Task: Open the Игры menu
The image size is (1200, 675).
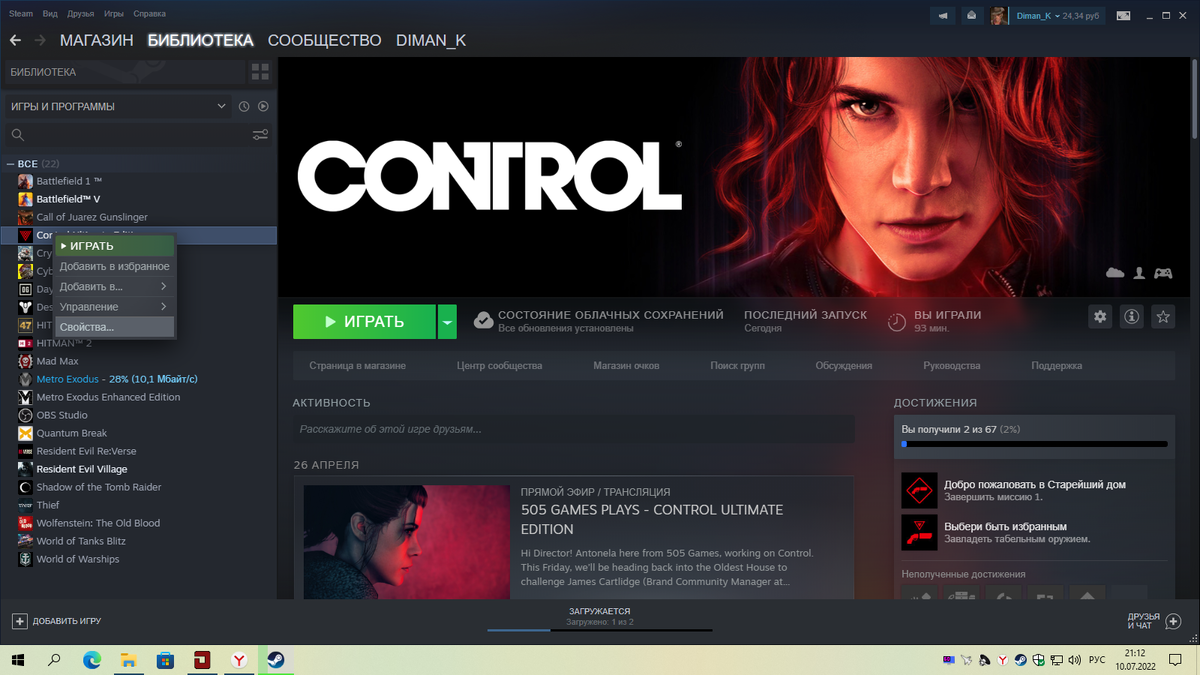Action: pos(114,14)
